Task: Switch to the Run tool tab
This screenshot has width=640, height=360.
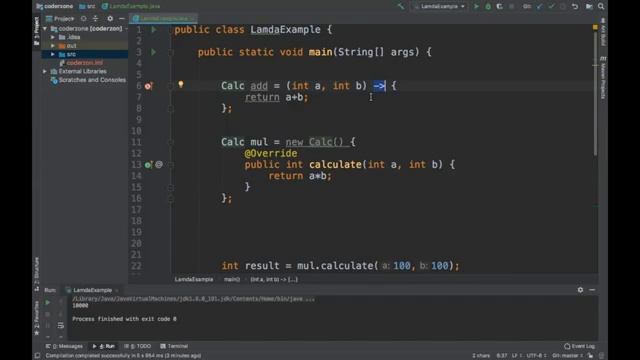Action: (x=104, y=346)
